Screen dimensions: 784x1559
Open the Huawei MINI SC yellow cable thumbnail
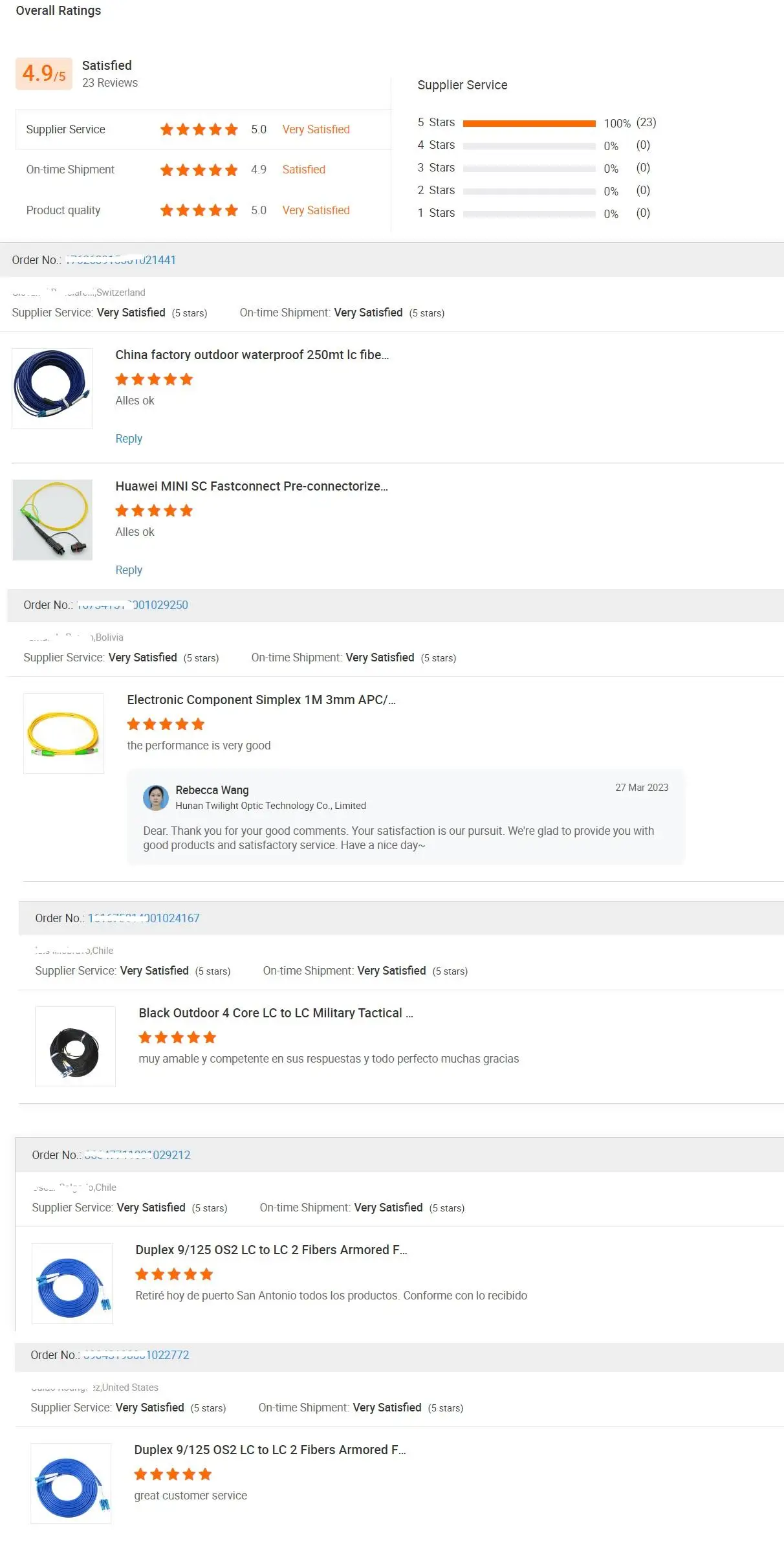pyautogui.click(x=52, y=520)
